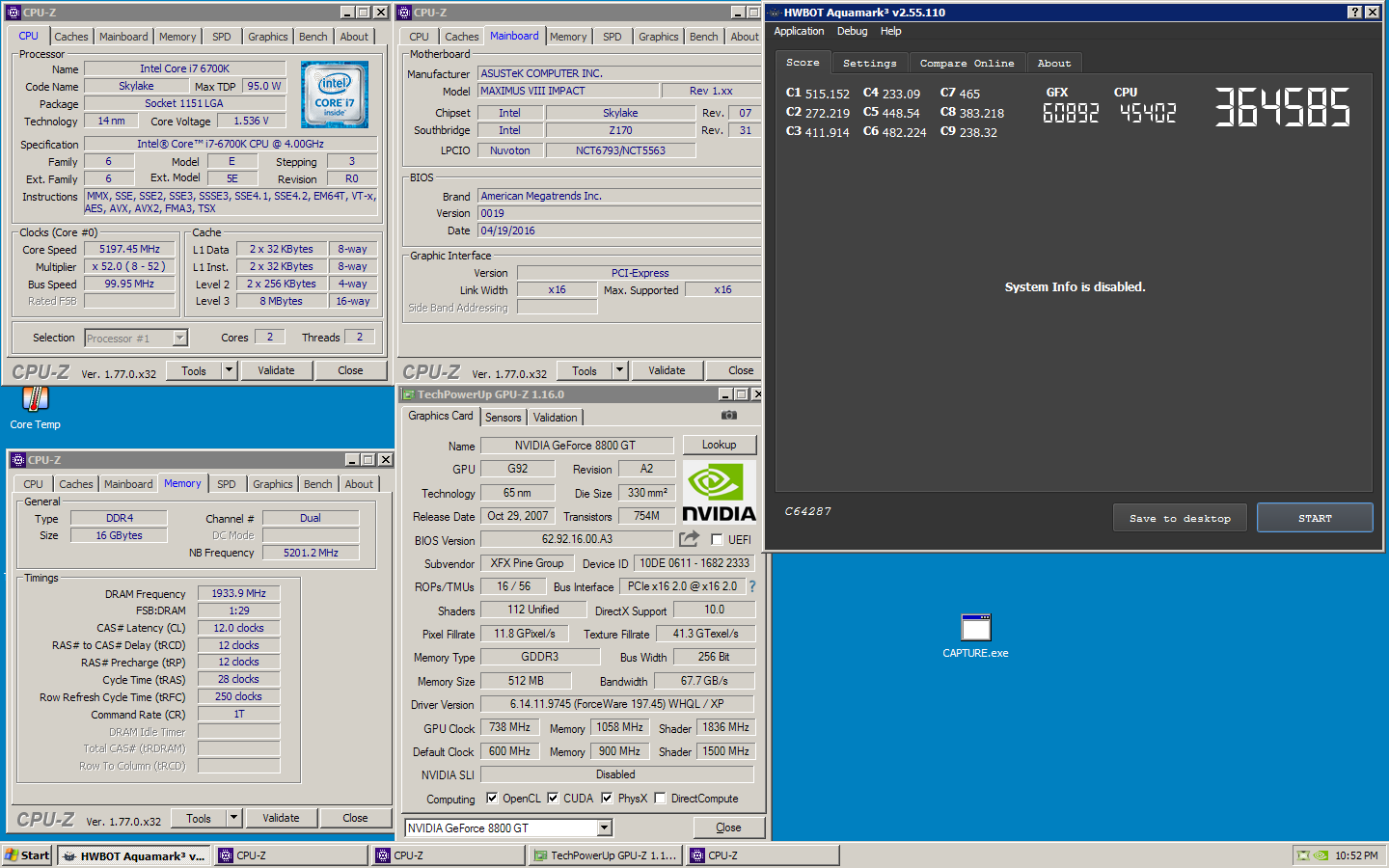Screen dimensions: 1389x868
Task: Uncheck the PhysX computing checkbox
Action: click(x=607, y=799)
